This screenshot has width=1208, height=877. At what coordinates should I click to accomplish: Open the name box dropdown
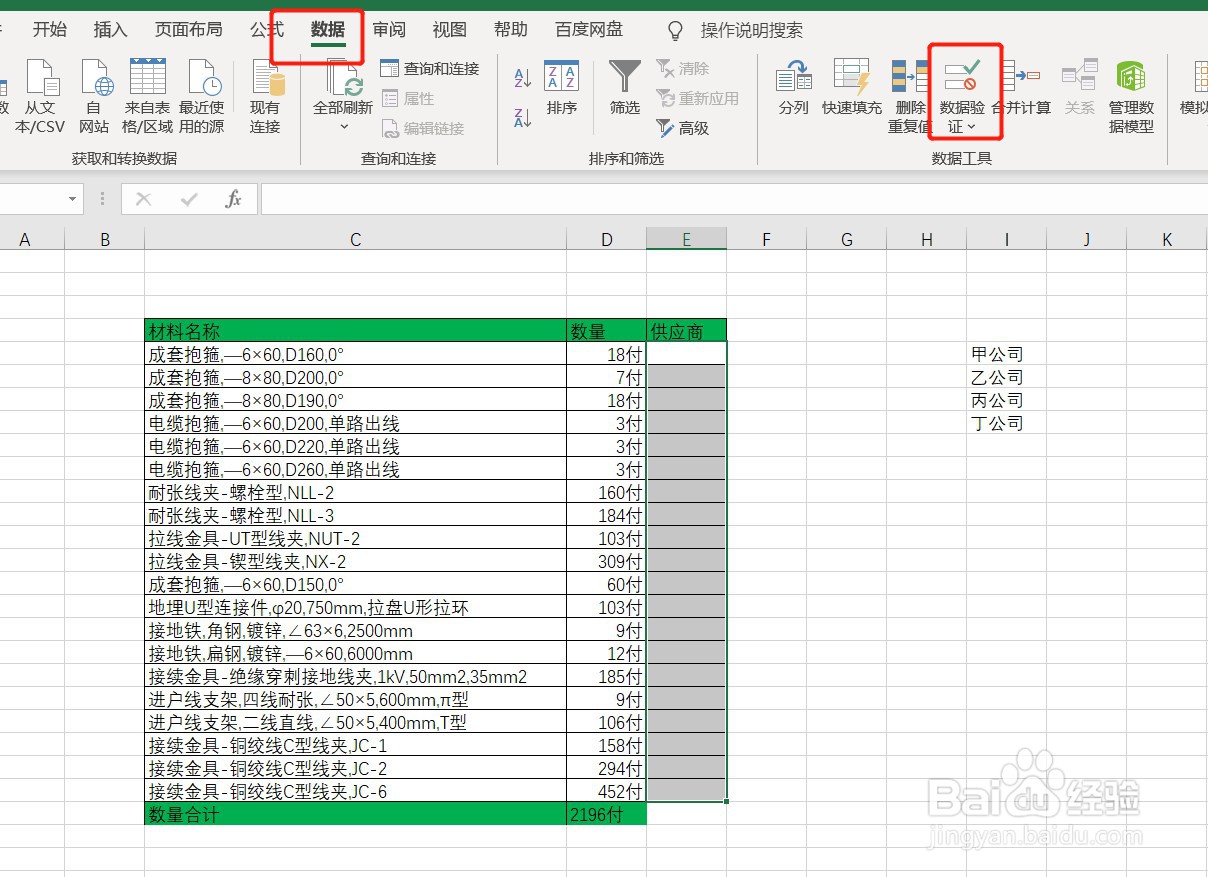70,199
